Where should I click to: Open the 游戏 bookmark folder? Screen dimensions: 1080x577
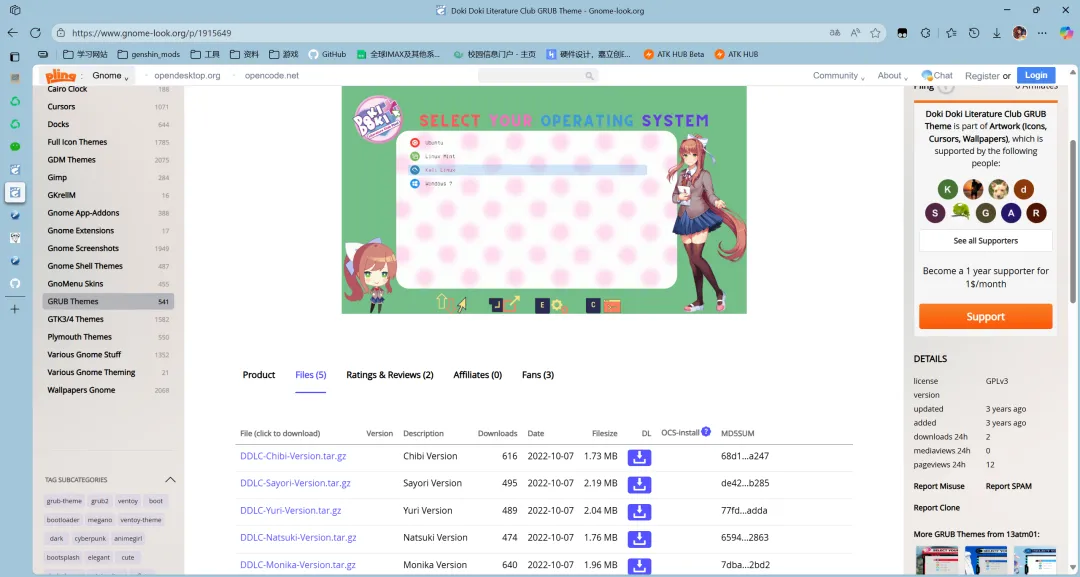[284, 54]
